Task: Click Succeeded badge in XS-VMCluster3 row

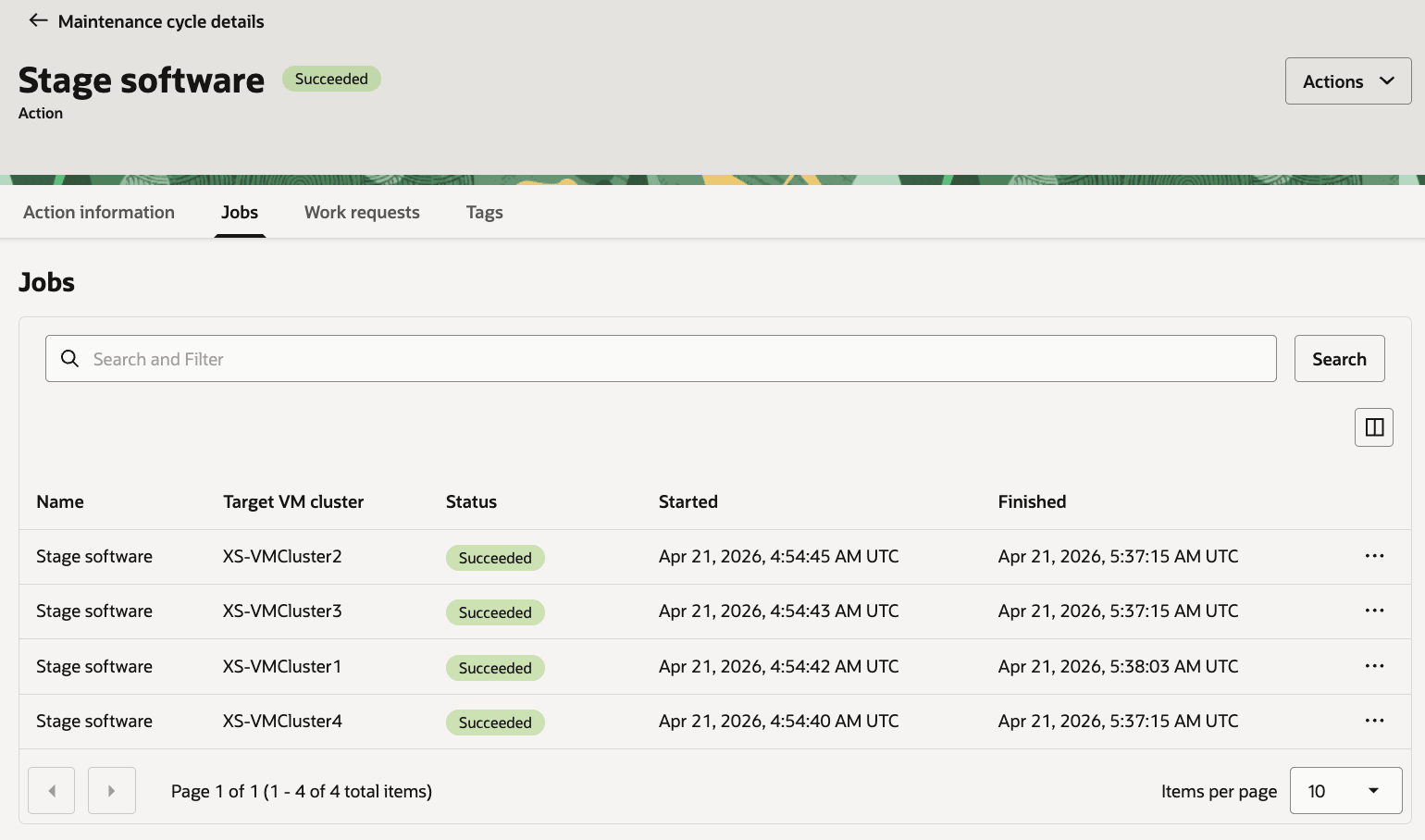Action: (495, 612)
